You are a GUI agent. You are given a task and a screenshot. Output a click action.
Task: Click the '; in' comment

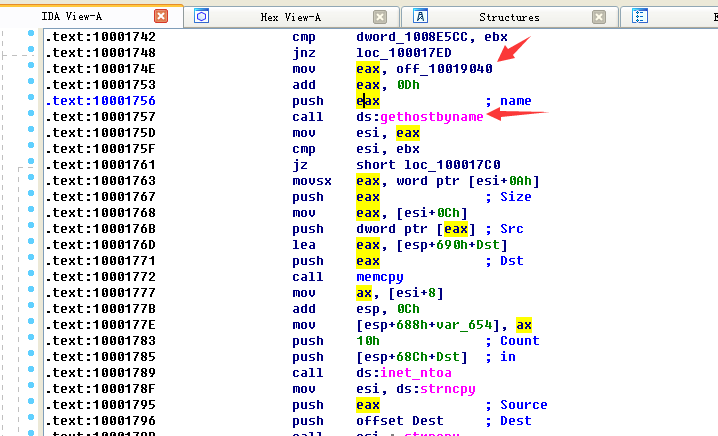click(500, 357)
